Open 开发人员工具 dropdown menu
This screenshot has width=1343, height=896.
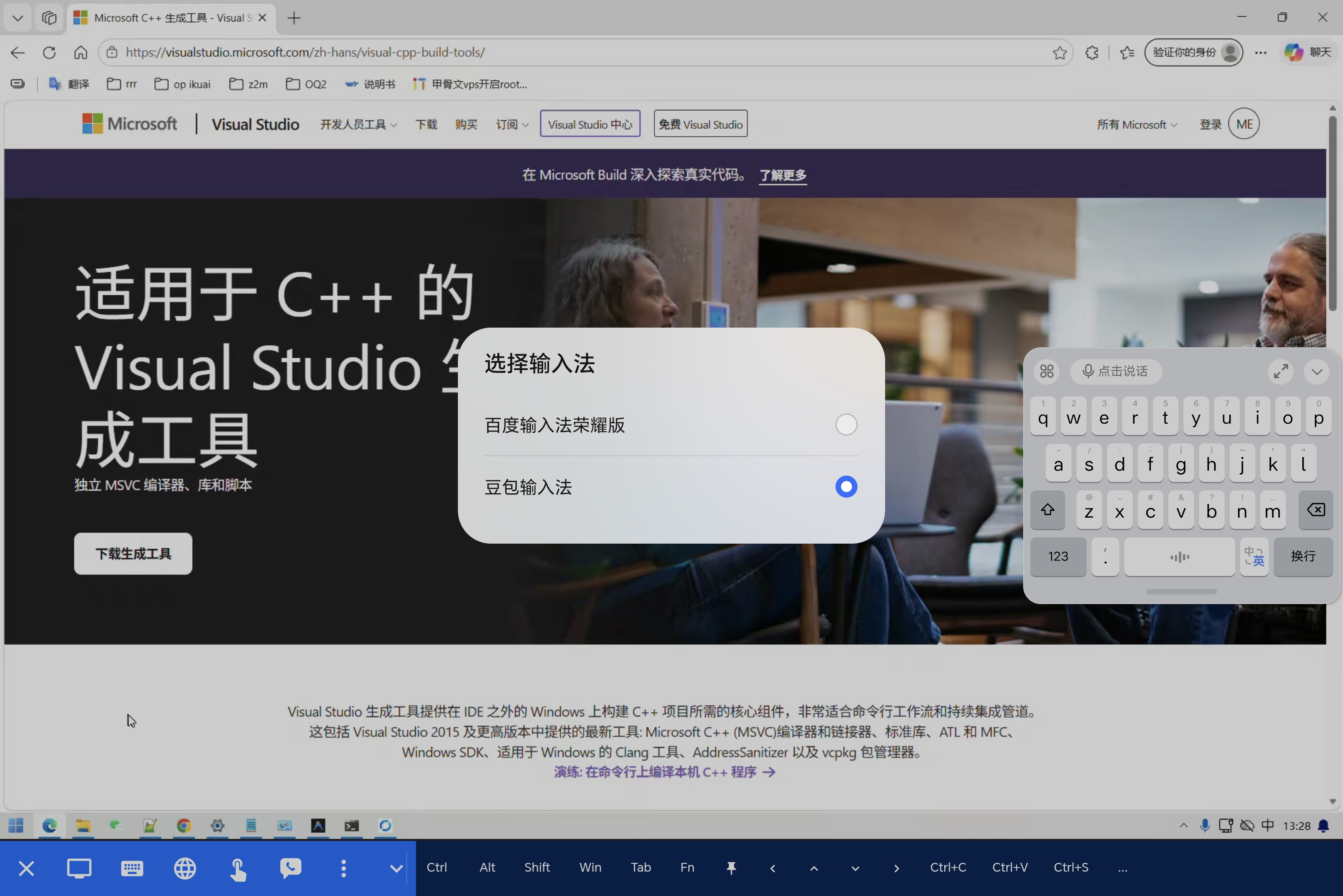(358, 125)
